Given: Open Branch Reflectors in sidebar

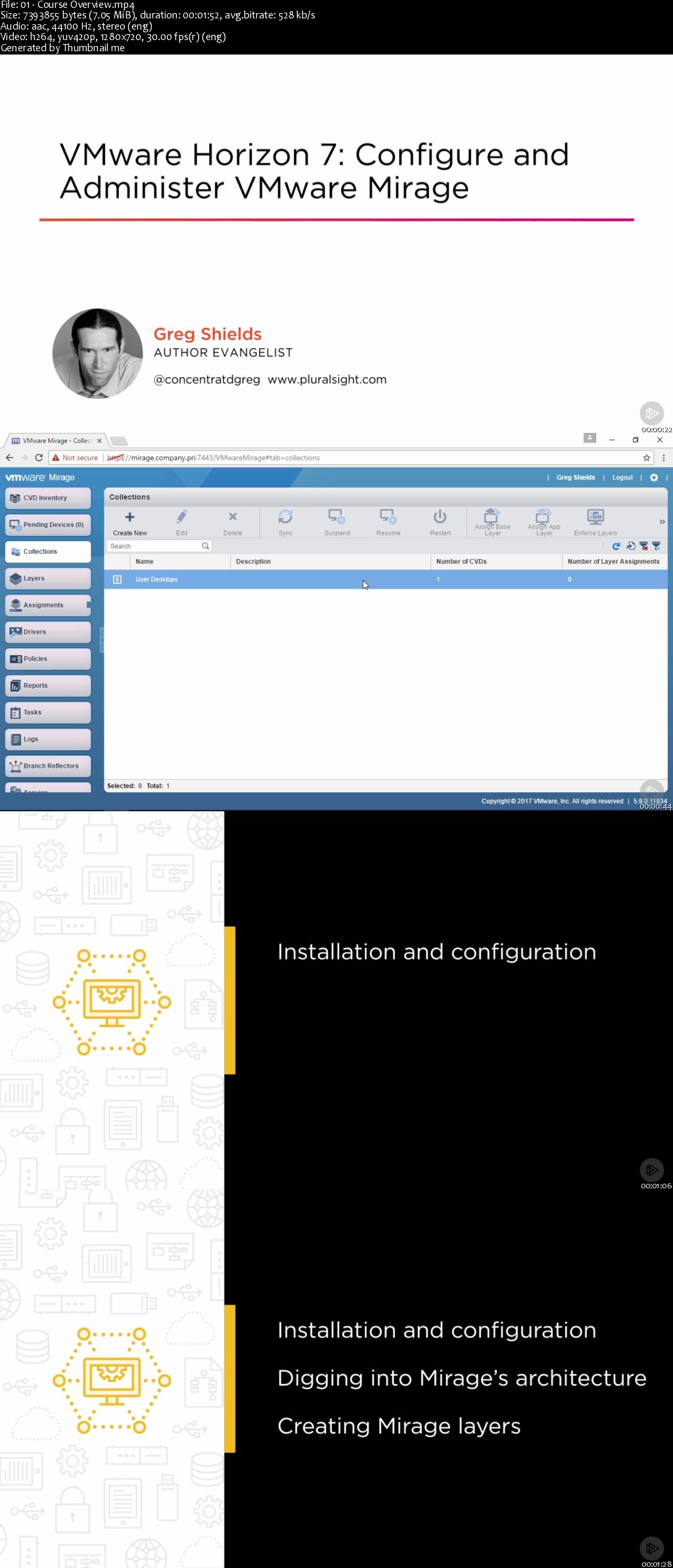Looking at the screenshot, I should pos(48,766).
